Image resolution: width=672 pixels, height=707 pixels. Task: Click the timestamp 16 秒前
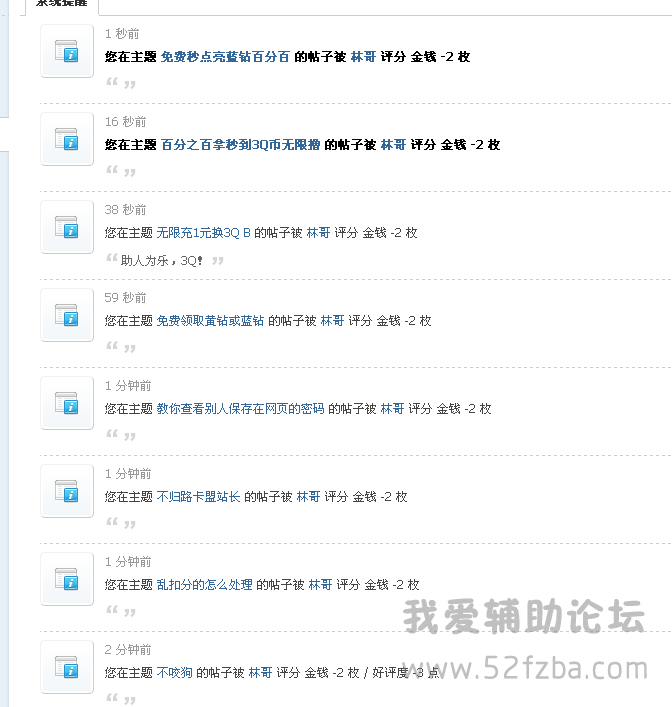[x=126, y=122]
